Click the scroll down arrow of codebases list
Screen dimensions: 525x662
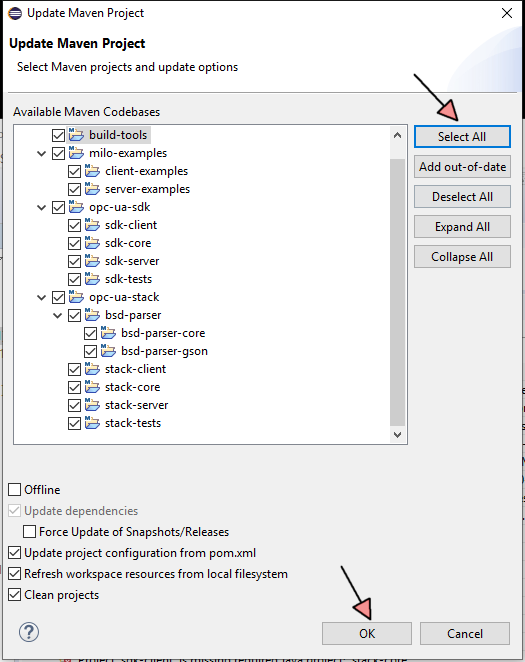tap(397, 434)
